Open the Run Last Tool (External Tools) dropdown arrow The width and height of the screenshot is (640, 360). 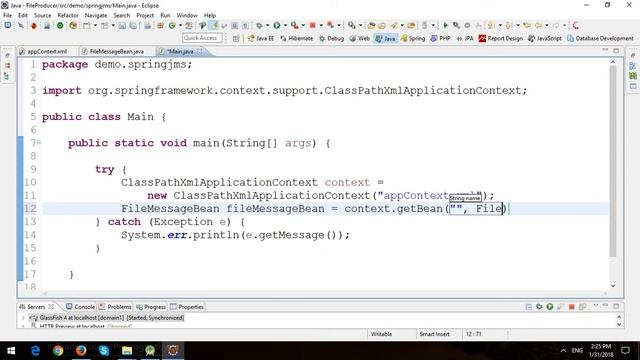tap(303, 25)
